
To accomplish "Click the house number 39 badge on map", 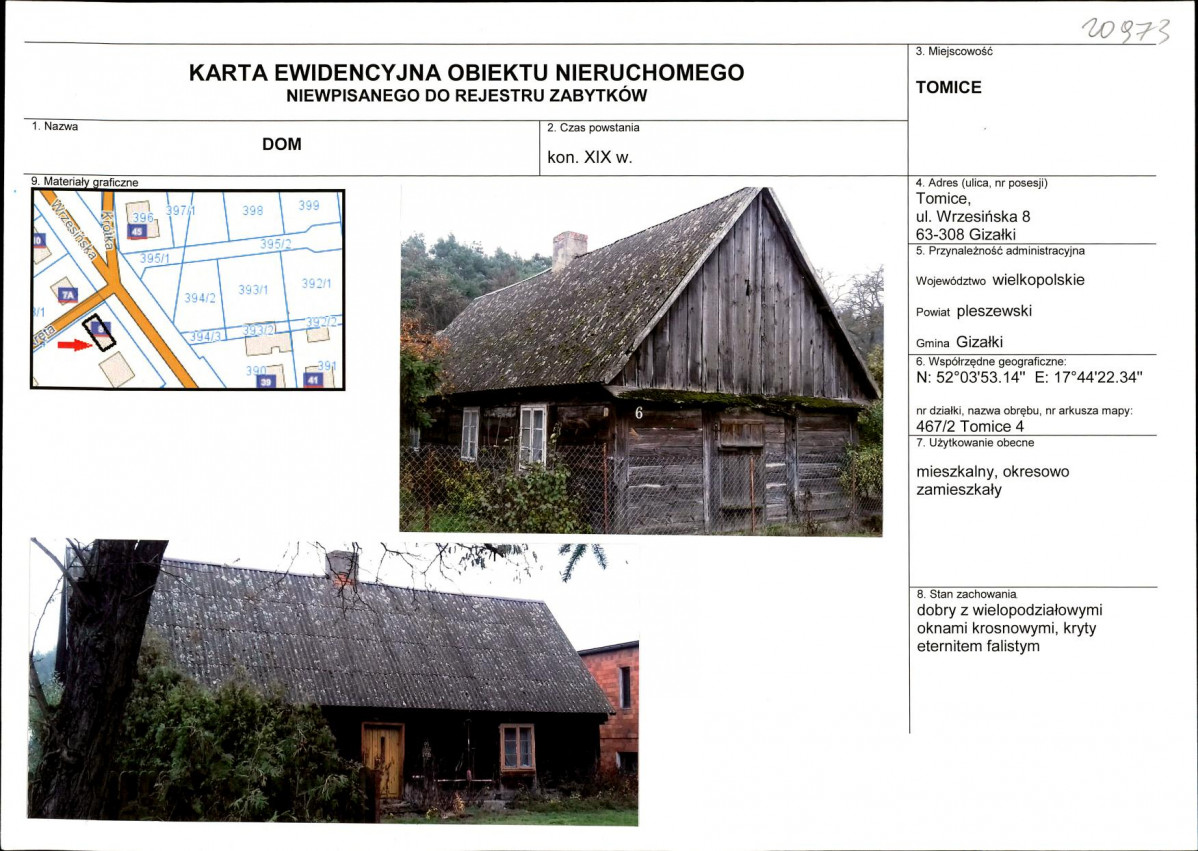I will [266, 381].
